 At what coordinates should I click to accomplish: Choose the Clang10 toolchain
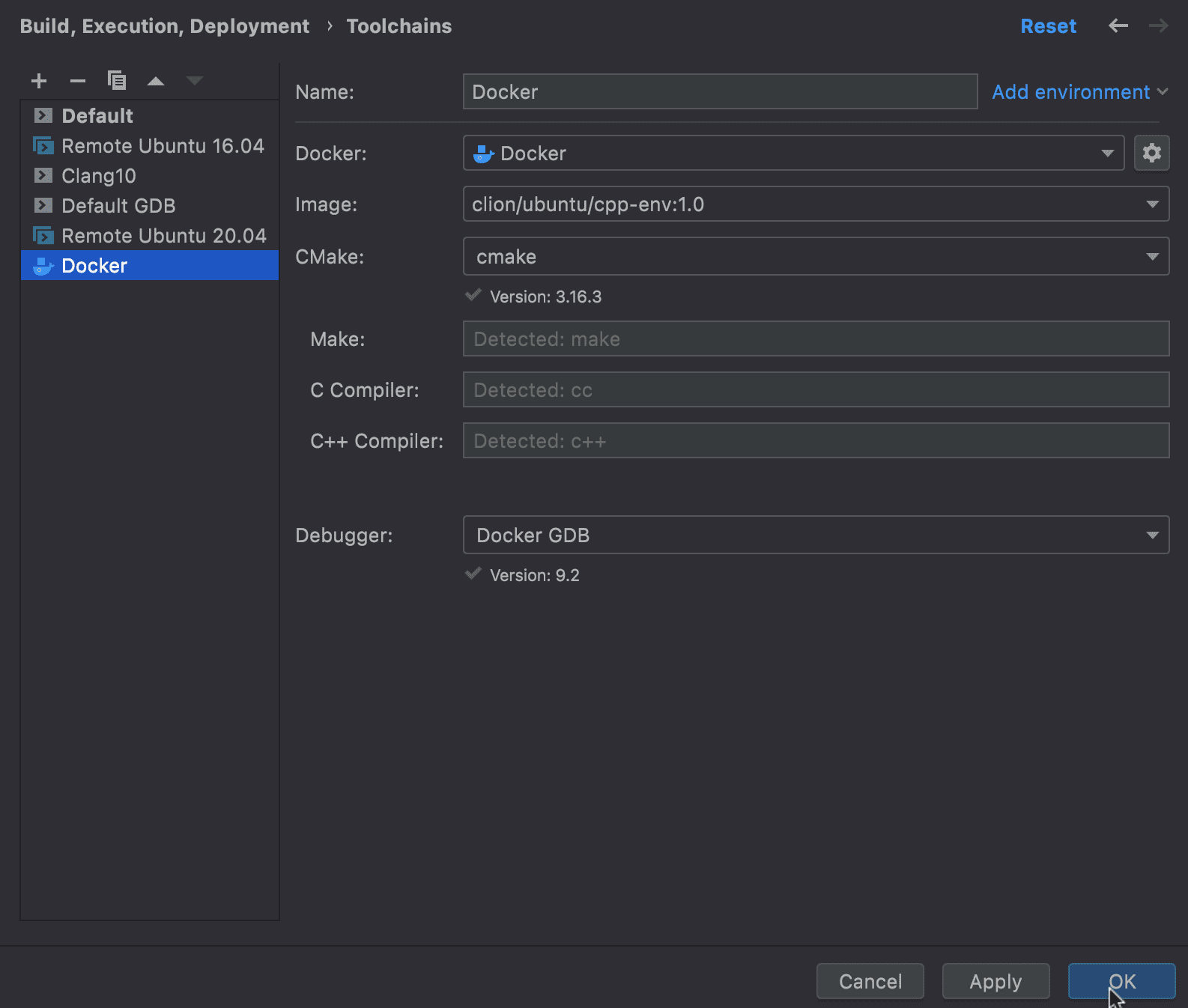point(150,176)
